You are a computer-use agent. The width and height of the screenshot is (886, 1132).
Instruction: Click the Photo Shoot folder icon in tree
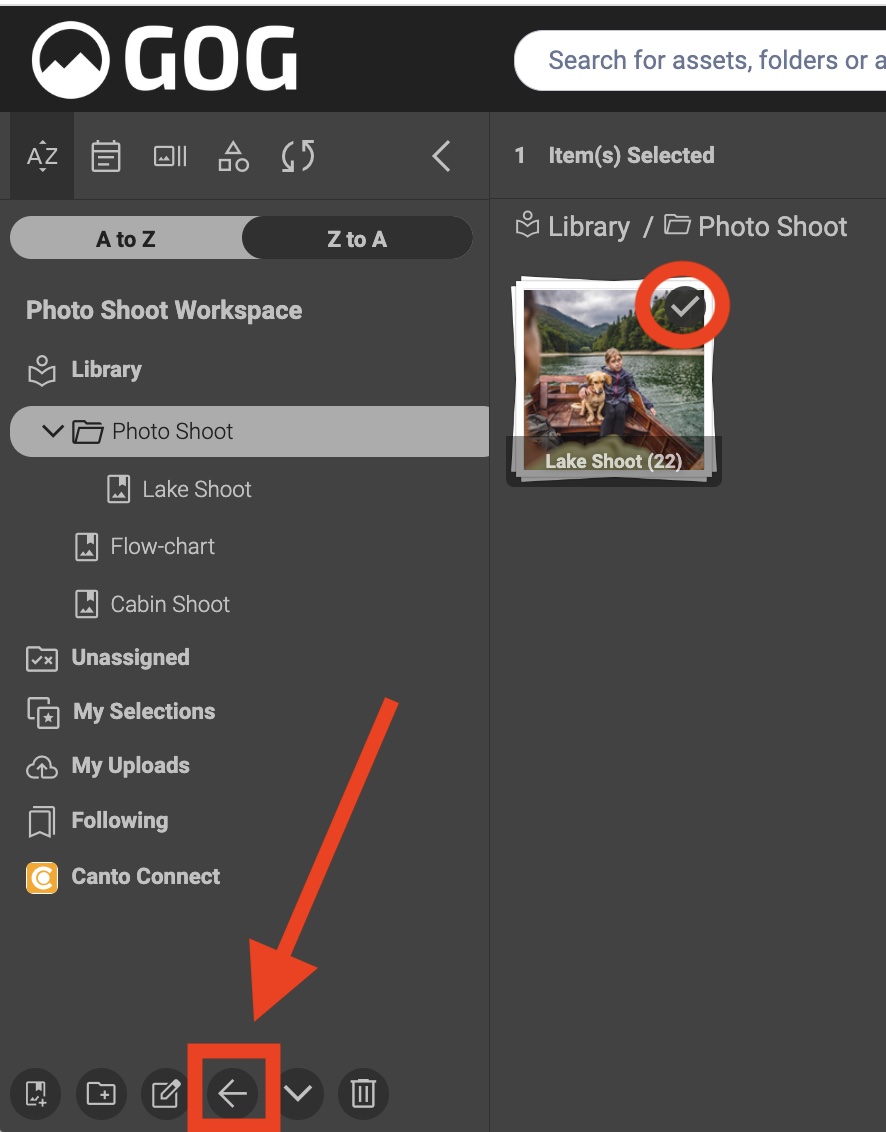87,432
